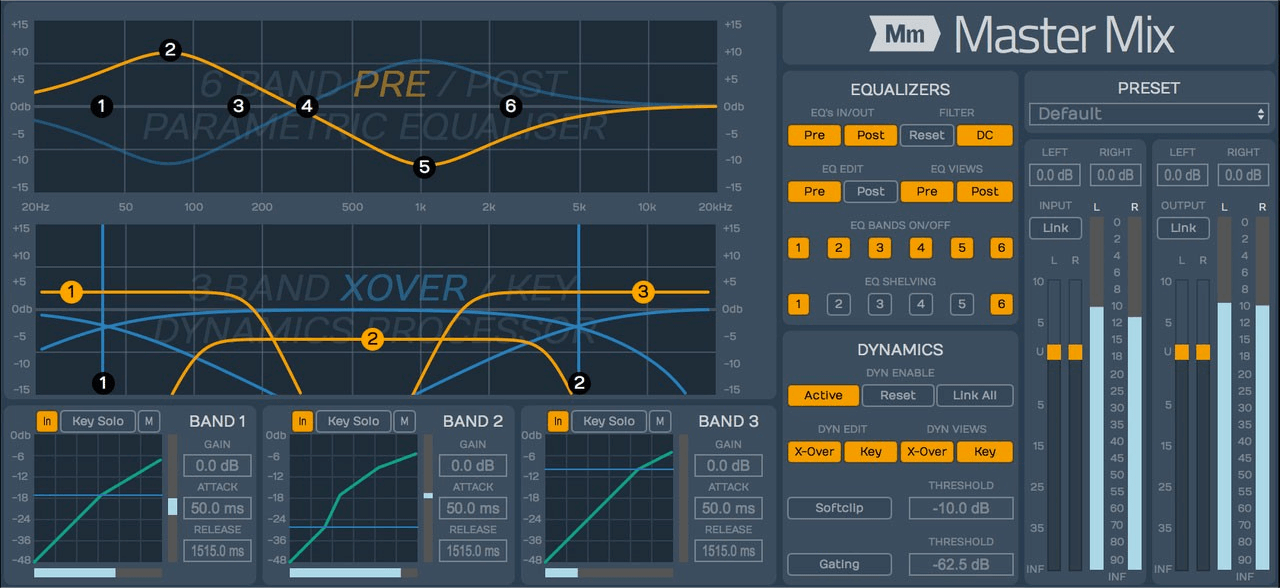1280x588 pixels.
Task: Open the Default preset dropdown
Action: point(1148,114)
